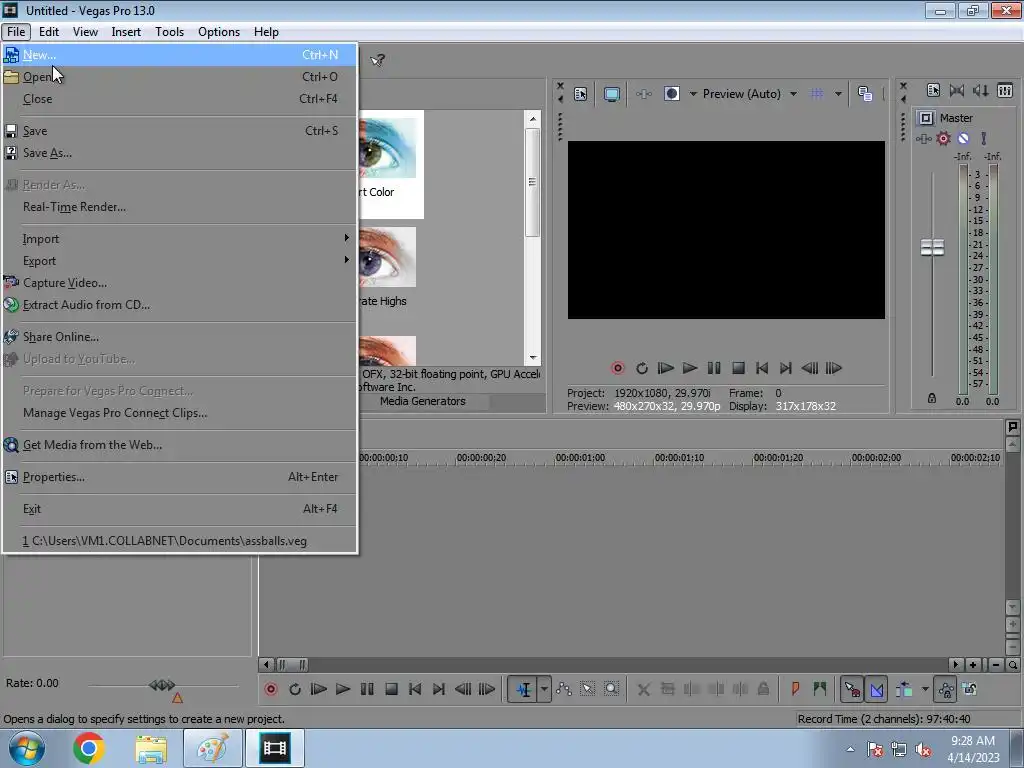This screenshot has height=768, width=1024.
Task: Select the Envelope Edit tool
Action: click(564, 689)
